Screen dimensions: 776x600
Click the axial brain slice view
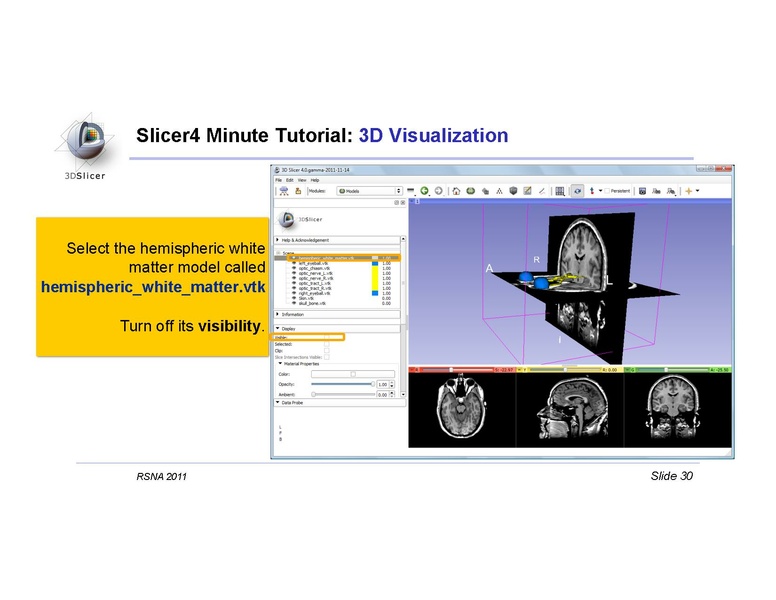click(462, 410)
